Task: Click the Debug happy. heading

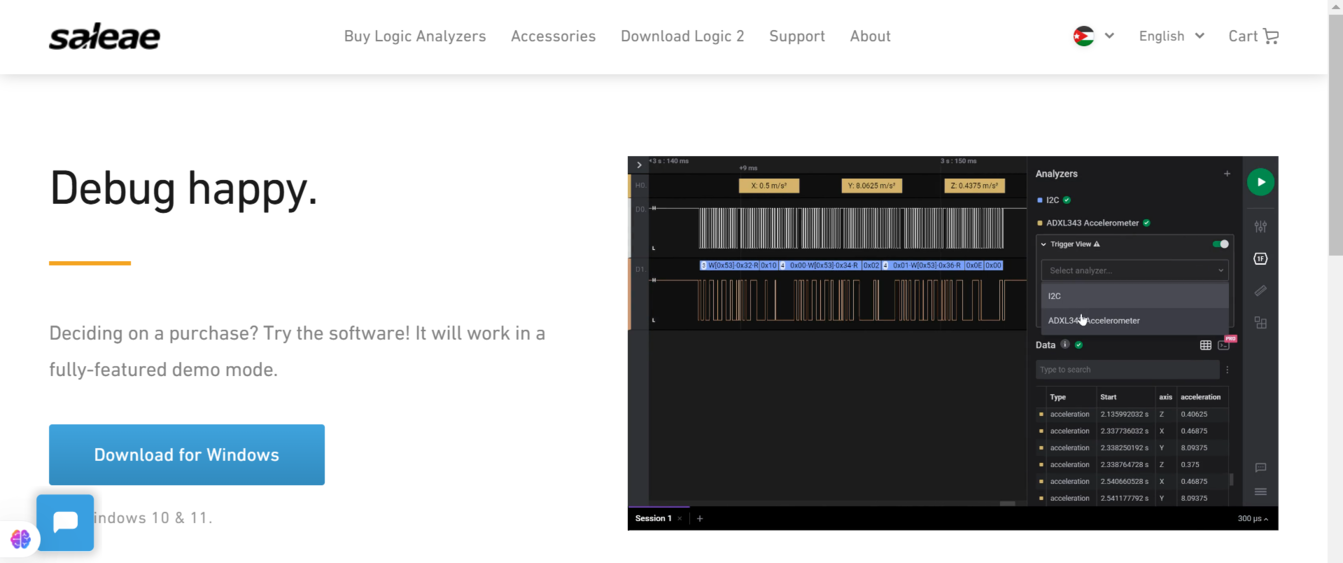Action: (184, 187)
